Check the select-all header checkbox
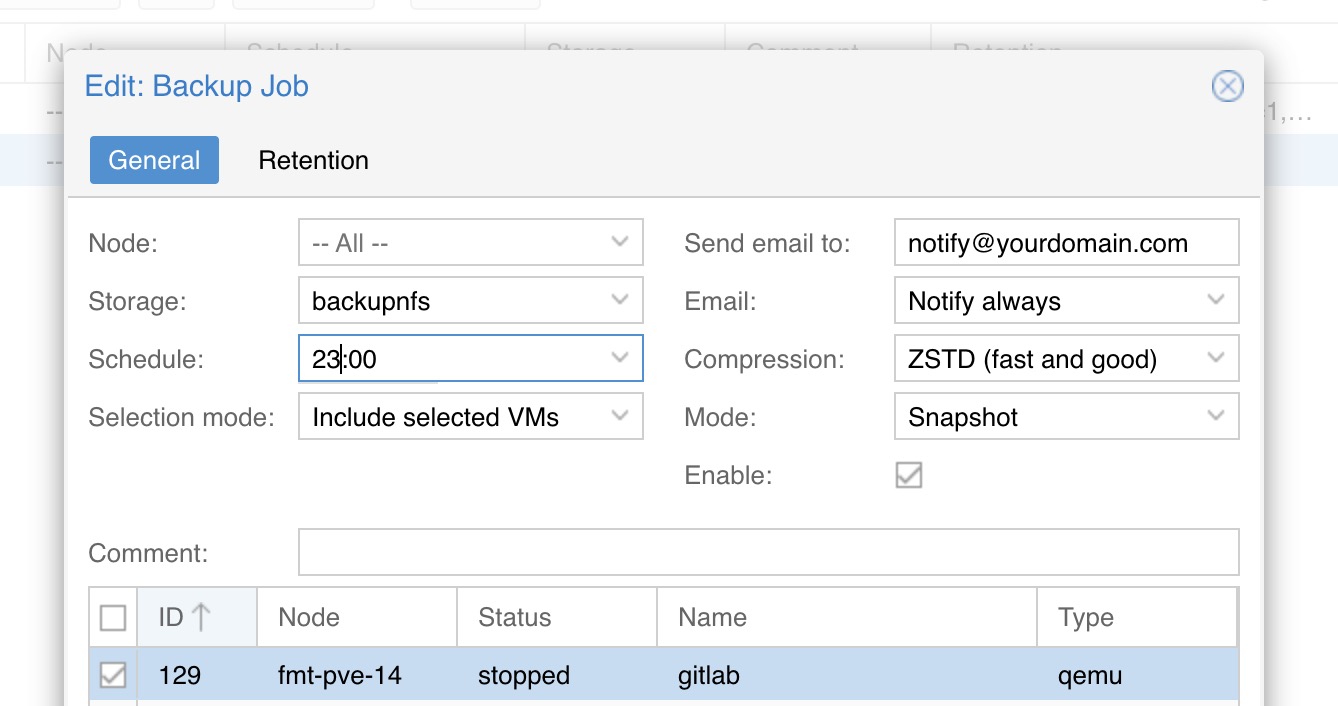Image resolution: width=1338 pixels, height=706 pixels. click(113, 618)
